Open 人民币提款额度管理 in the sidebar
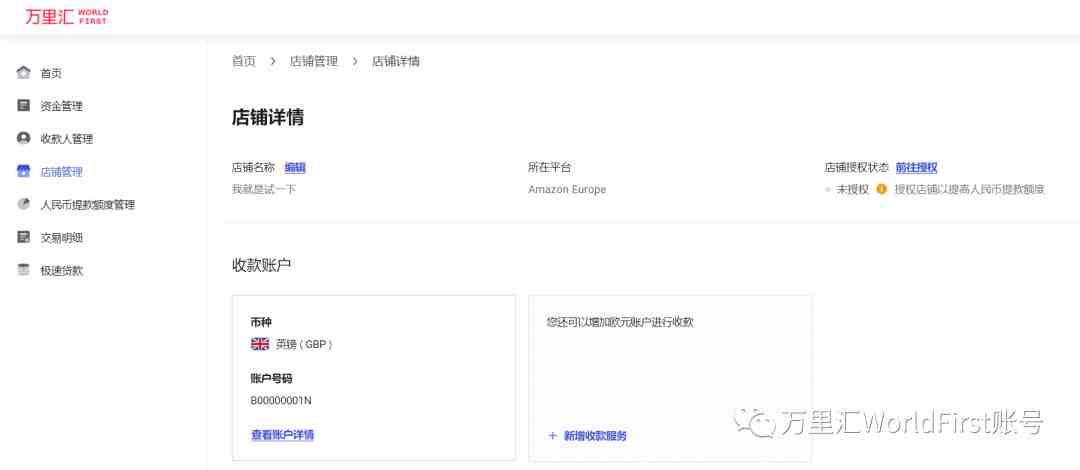This screenshot has width=1080, height=470. [87, 205]
